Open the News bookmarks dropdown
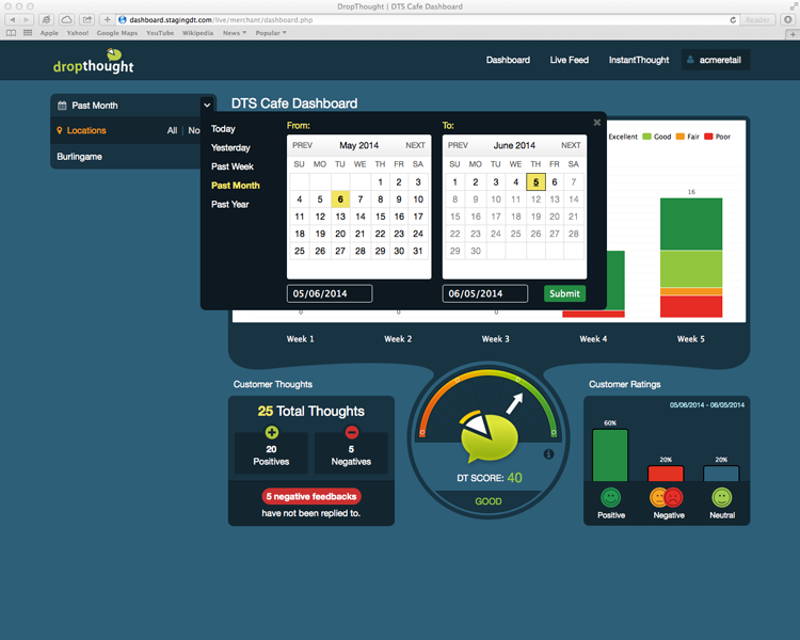Image resolution: width=800 pixels, height=640 pixels. (234, 33)
